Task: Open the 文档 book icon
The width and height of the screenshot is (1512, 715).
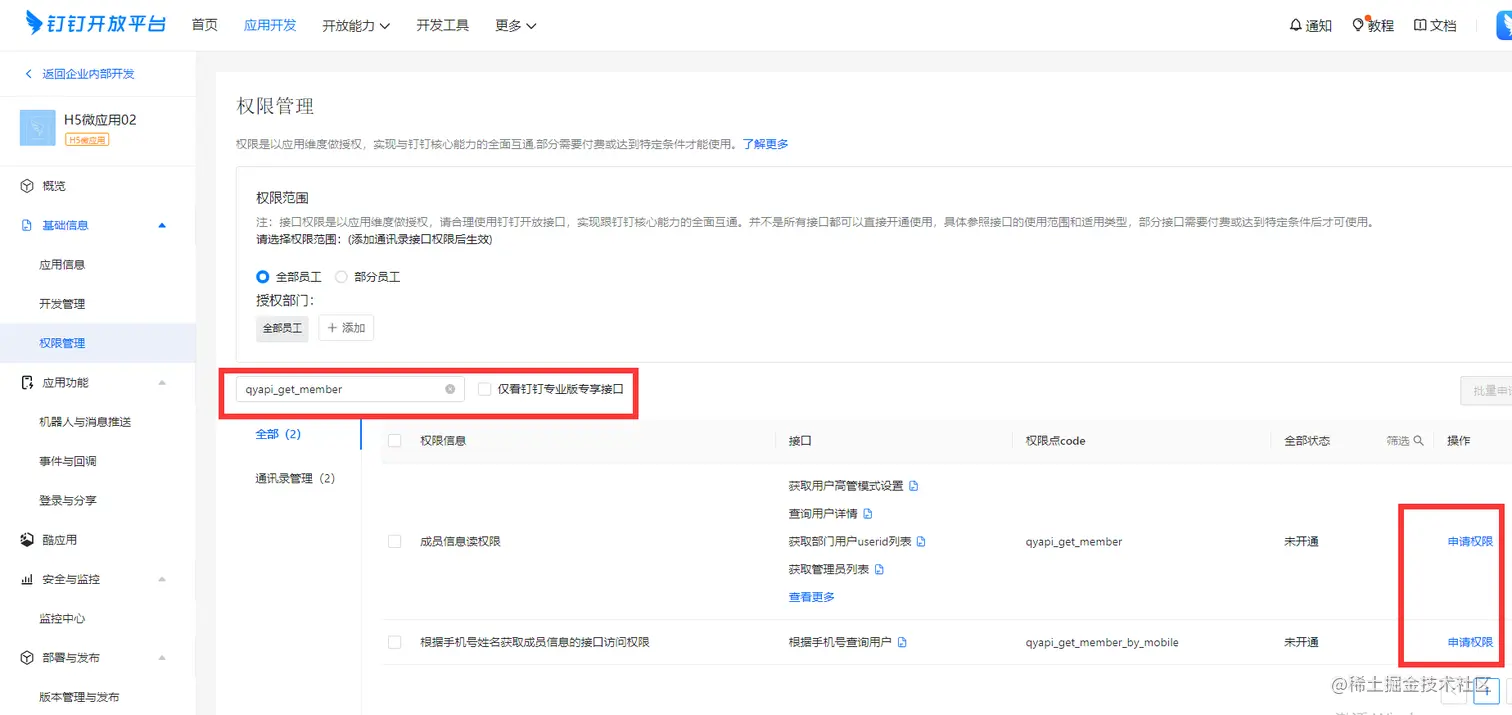Action: [1420, 25]
